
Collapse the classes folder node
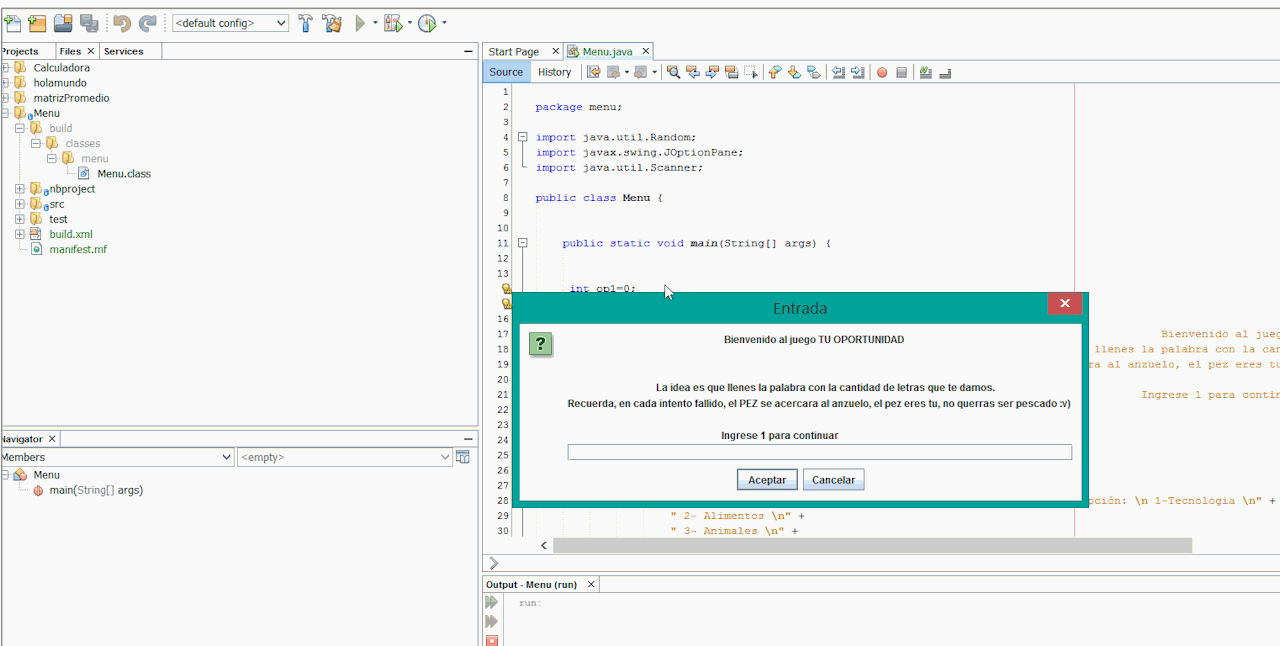(x=36, y=143)
